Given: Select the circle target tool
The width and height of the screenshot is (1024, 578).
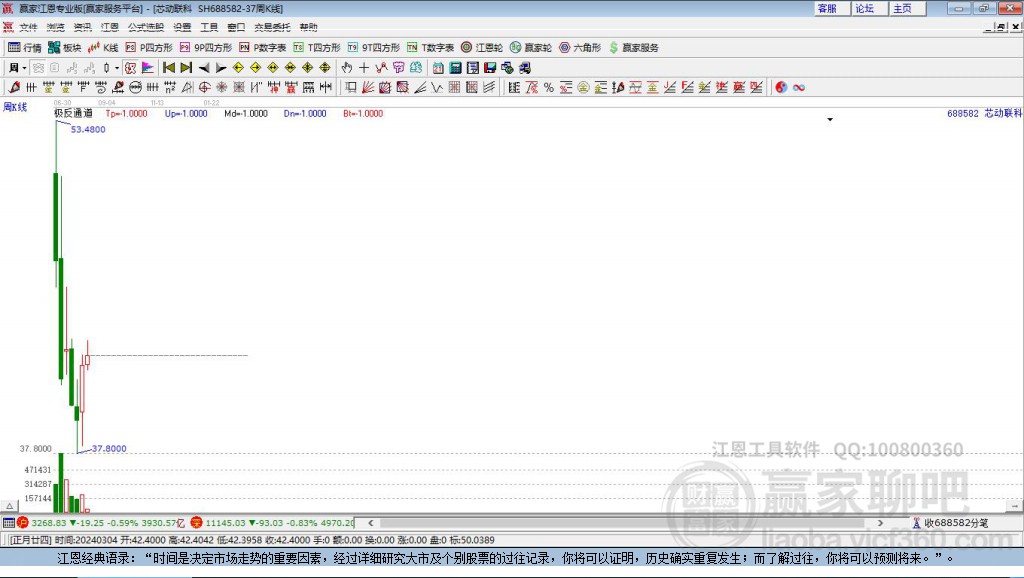Looking at the screenshot, I should click(x=204, y=88).
